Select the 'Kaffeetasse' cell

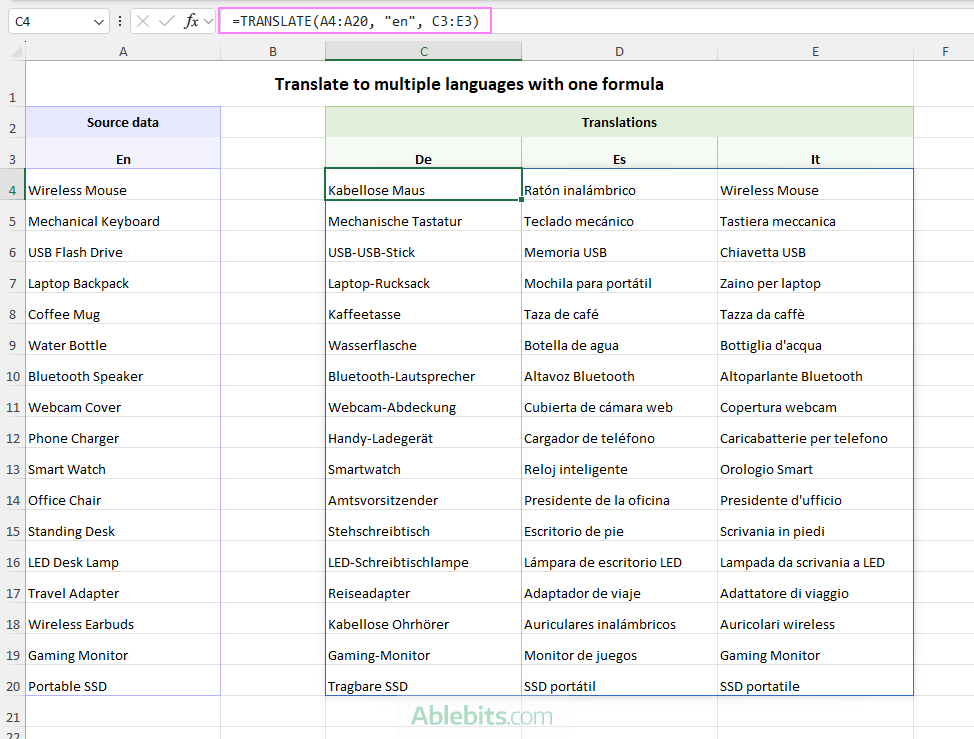click(x=423, y=309)
